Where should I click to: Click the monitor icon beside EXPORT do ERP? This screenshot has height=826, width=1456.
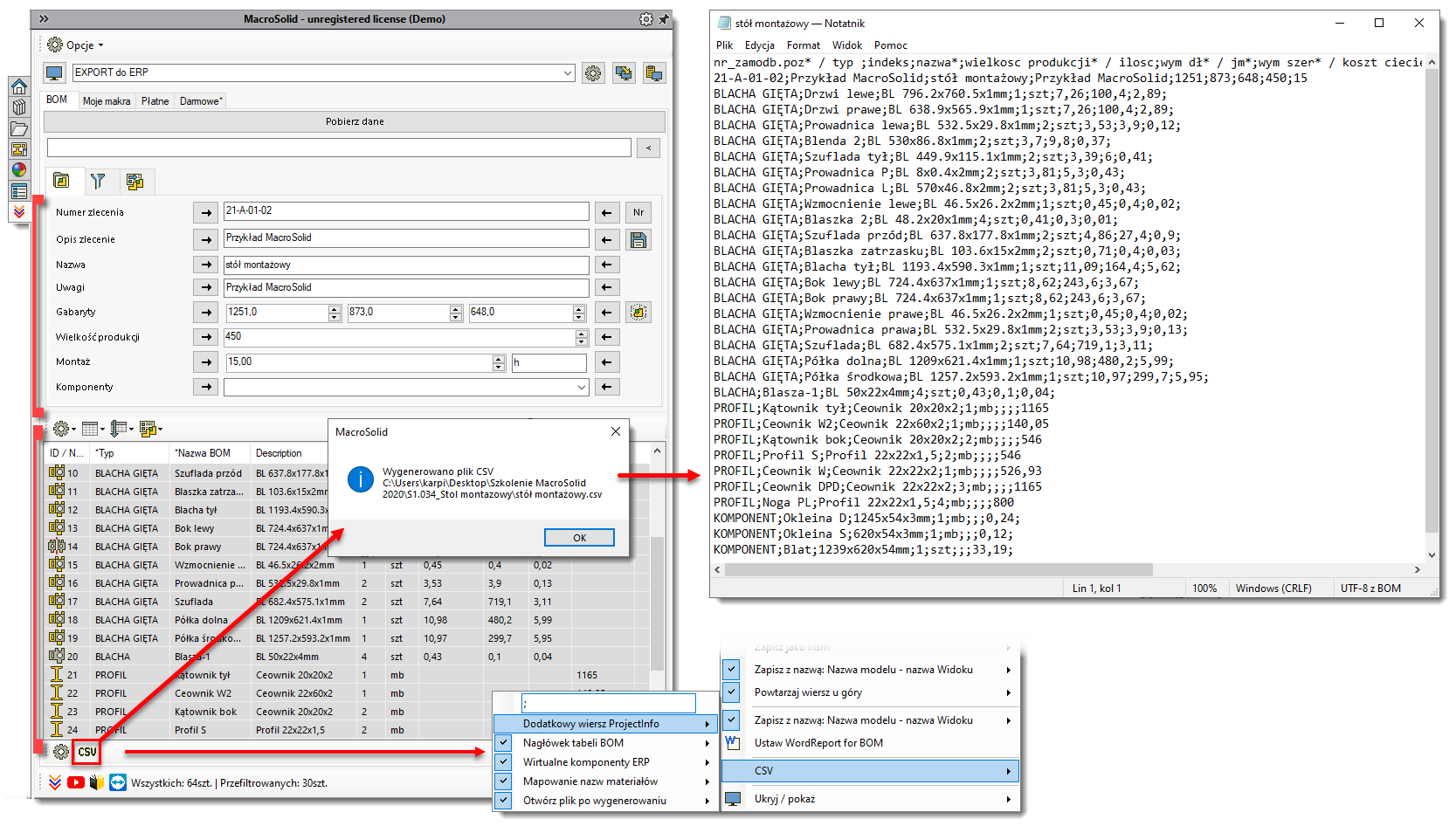click(x=54, y=73)
